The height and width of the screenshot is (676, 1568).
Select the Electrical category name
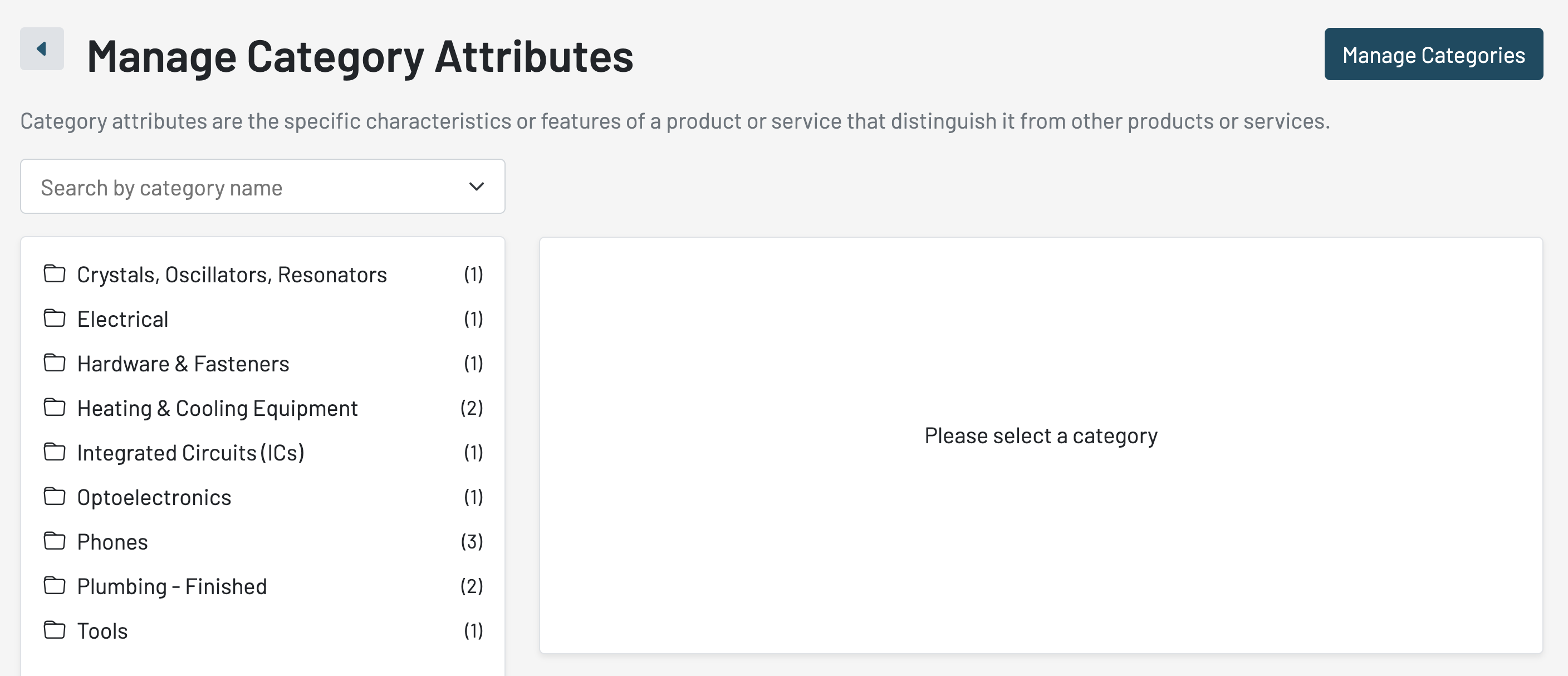click(122, 320)
